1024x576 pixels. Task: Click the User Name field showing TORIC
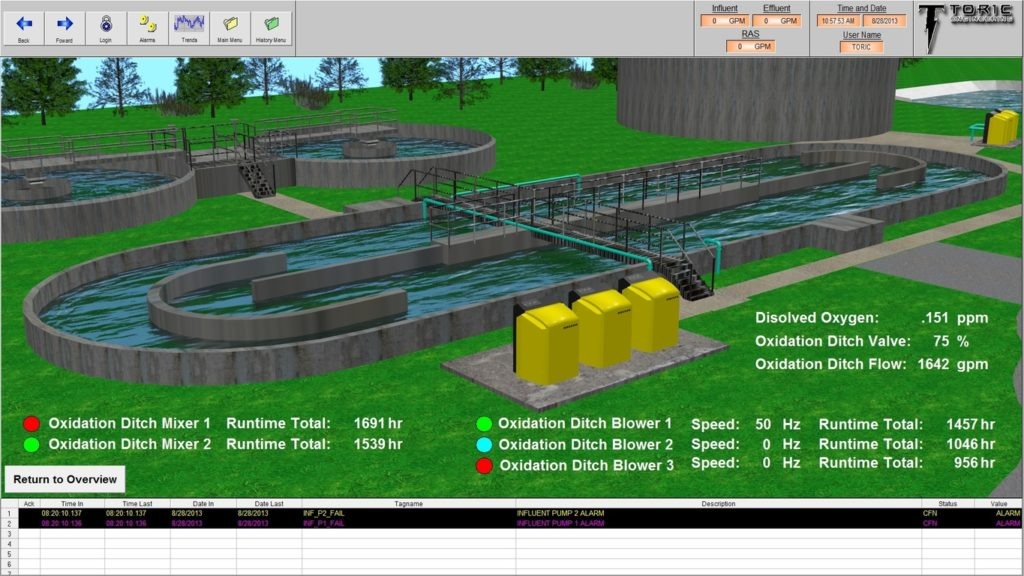tap(861, 47)
